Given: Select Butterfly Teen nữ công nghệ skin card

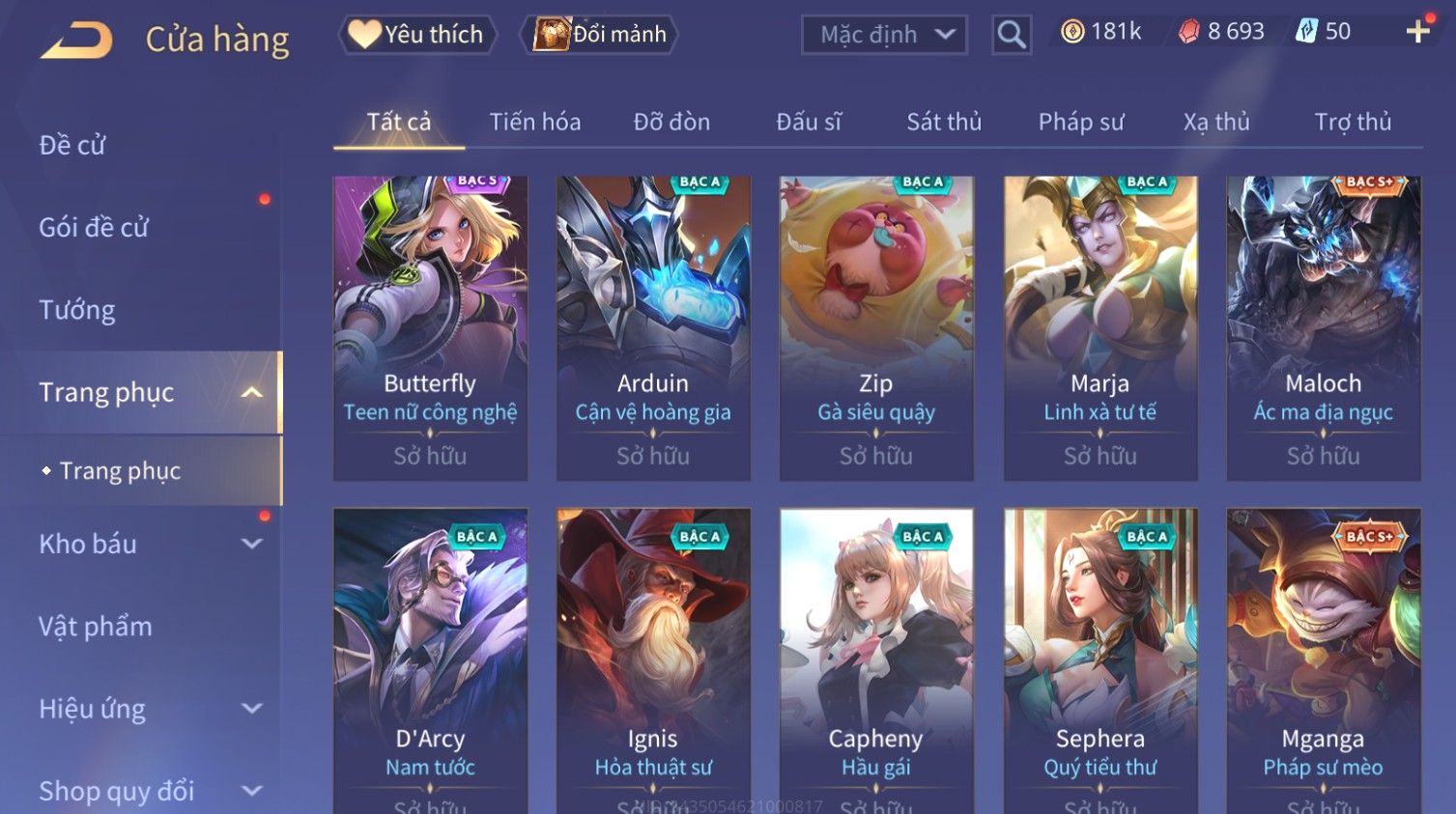Looking at the screenshot, I should coord(430,328).
